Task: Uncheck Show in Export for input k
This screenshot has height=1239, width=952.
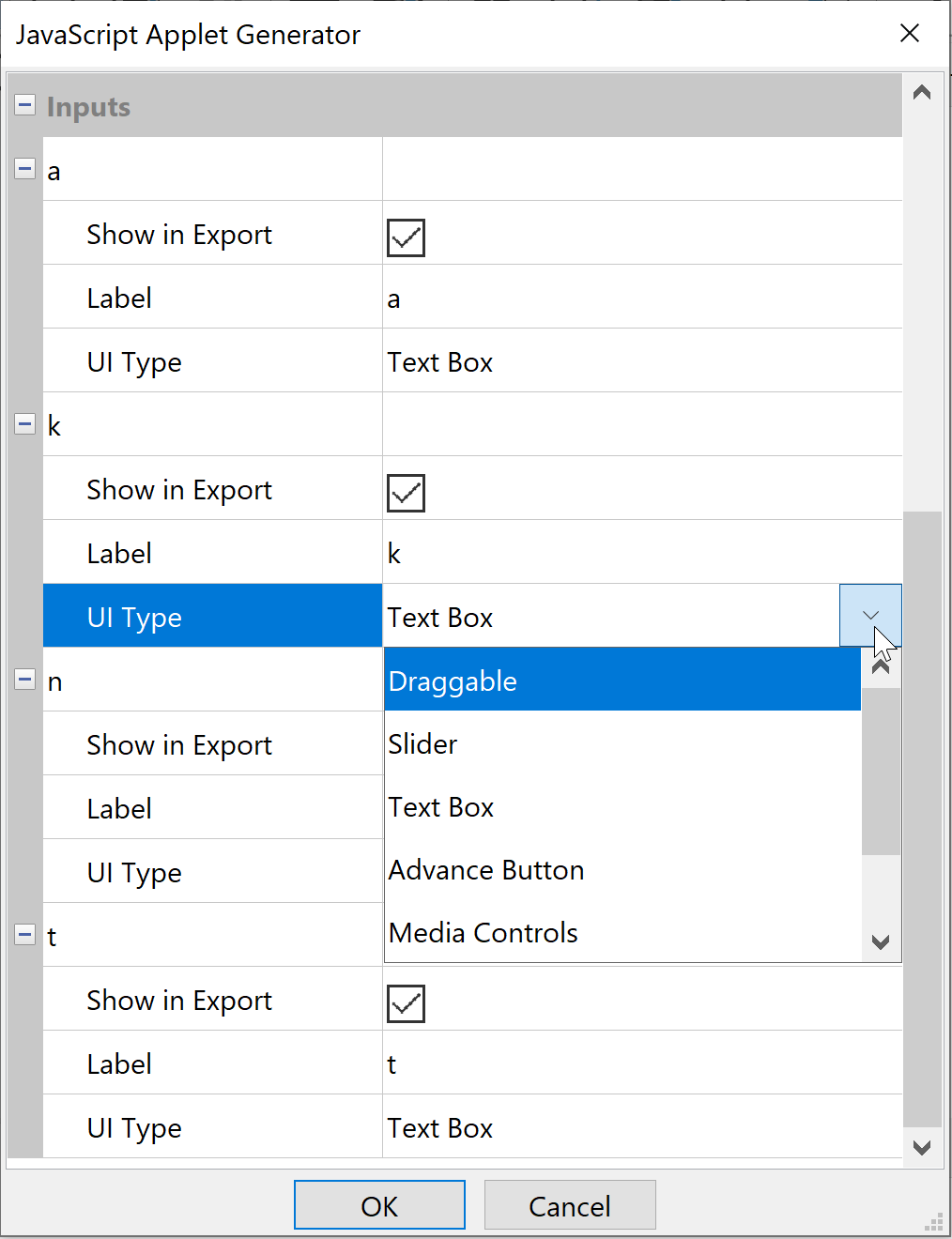Action: point(406,493)
